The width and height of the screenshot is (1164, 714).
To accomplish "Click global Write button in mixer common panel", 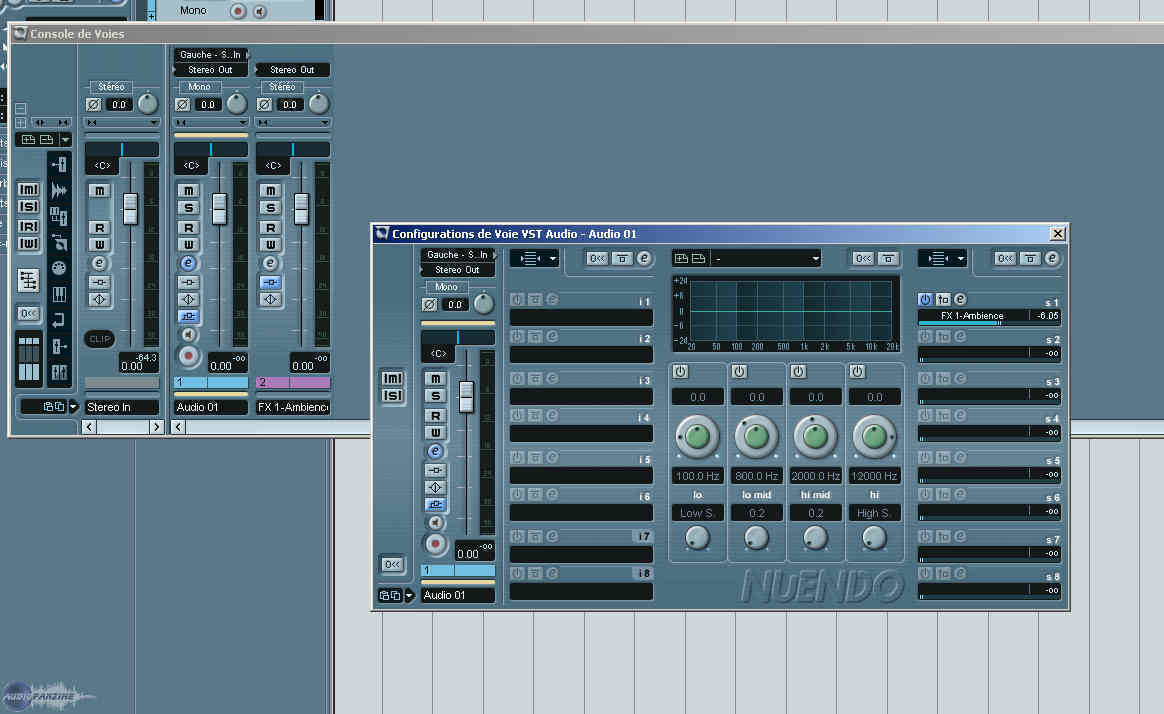I will point(28,243).
